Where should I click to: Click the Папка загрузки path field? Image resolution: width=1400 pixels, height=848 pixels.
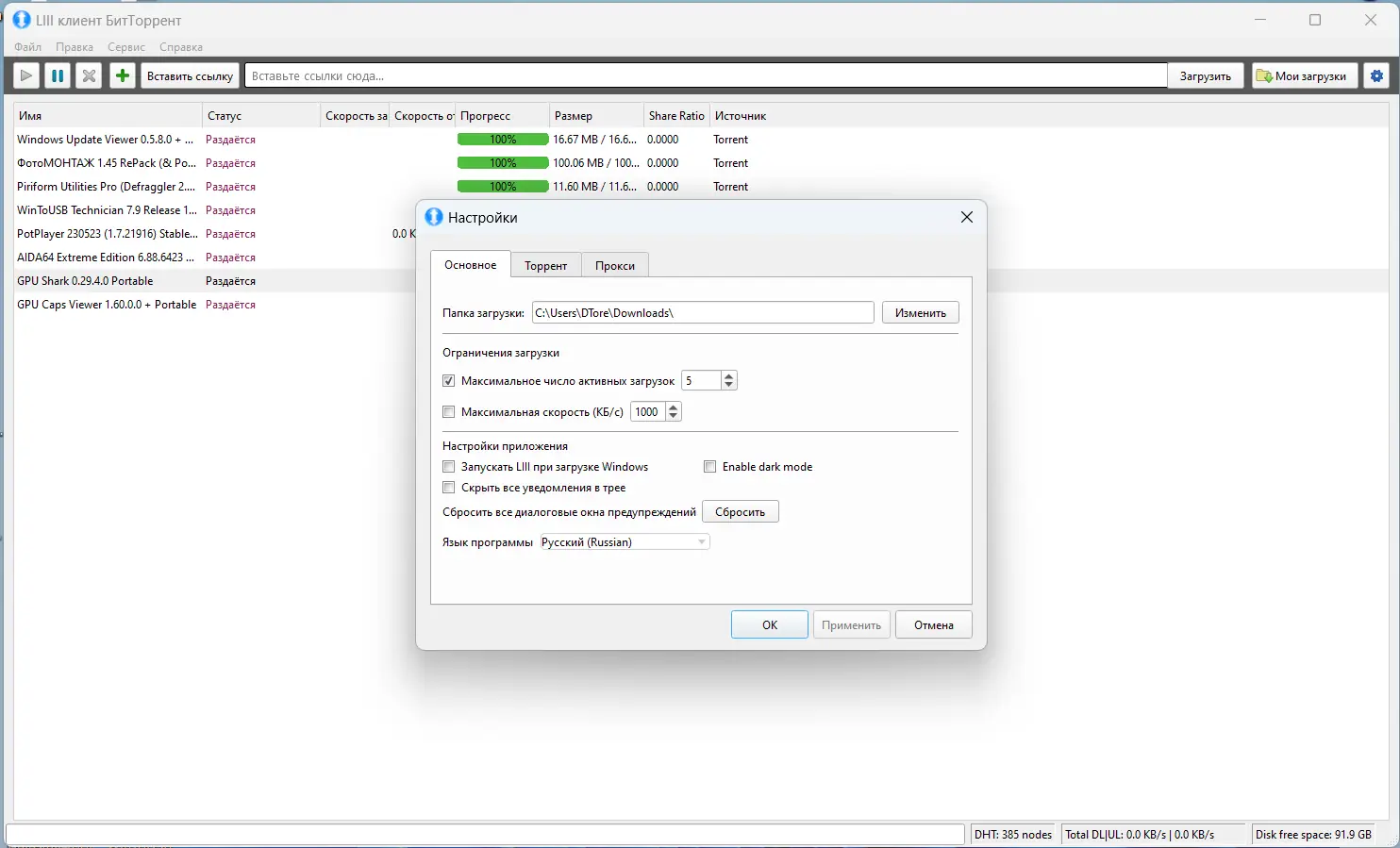(703, 313)
